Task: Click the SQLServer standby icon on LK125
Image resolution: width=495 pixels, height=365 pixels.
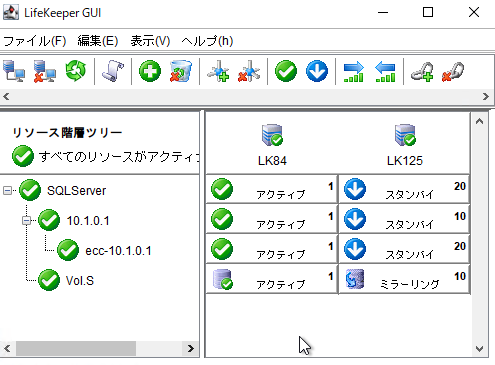Action: (x=355, y=189)
